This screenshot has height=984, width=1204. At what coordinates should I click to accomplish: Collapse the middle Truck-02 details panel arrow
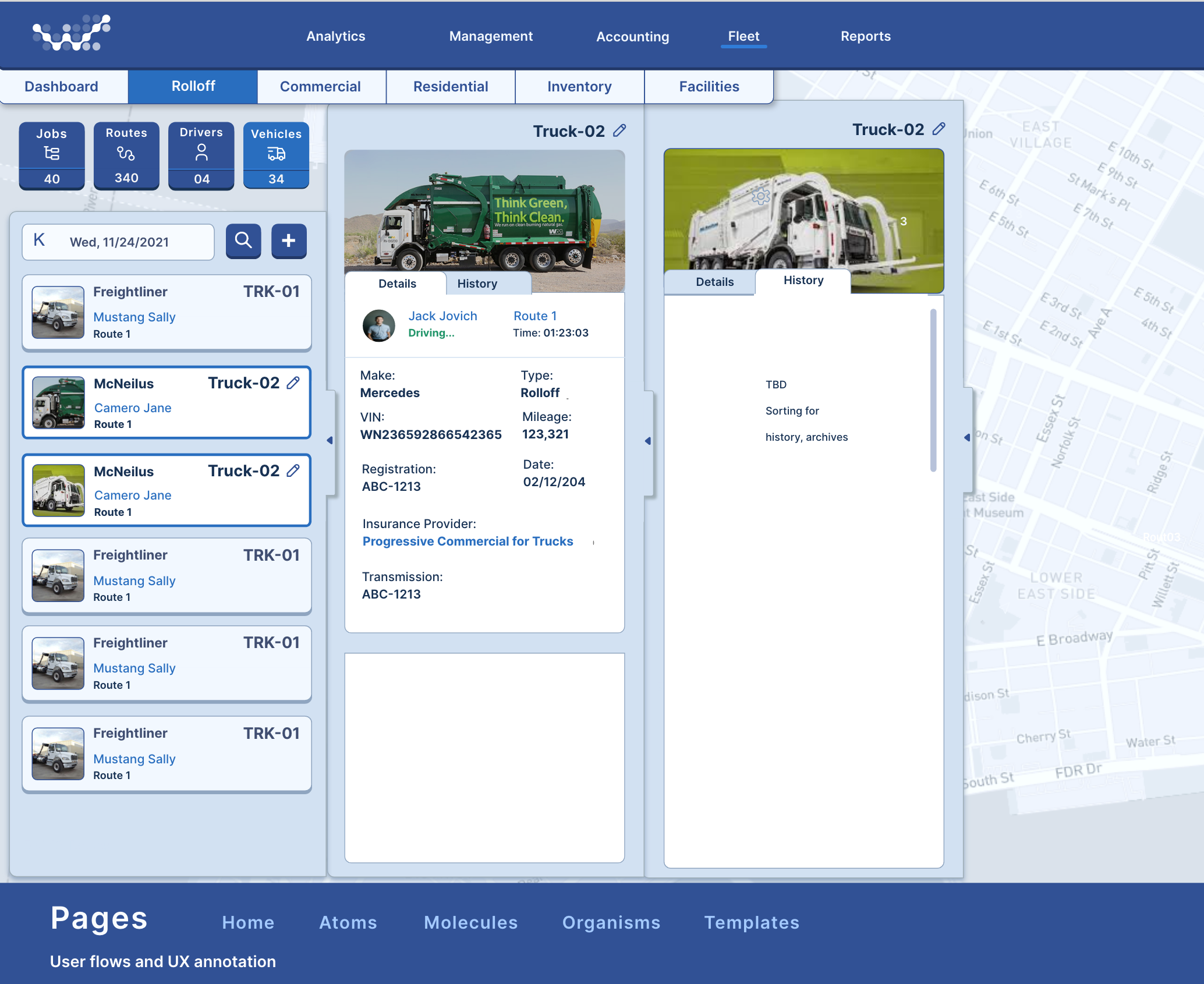[x=648, y=441]
